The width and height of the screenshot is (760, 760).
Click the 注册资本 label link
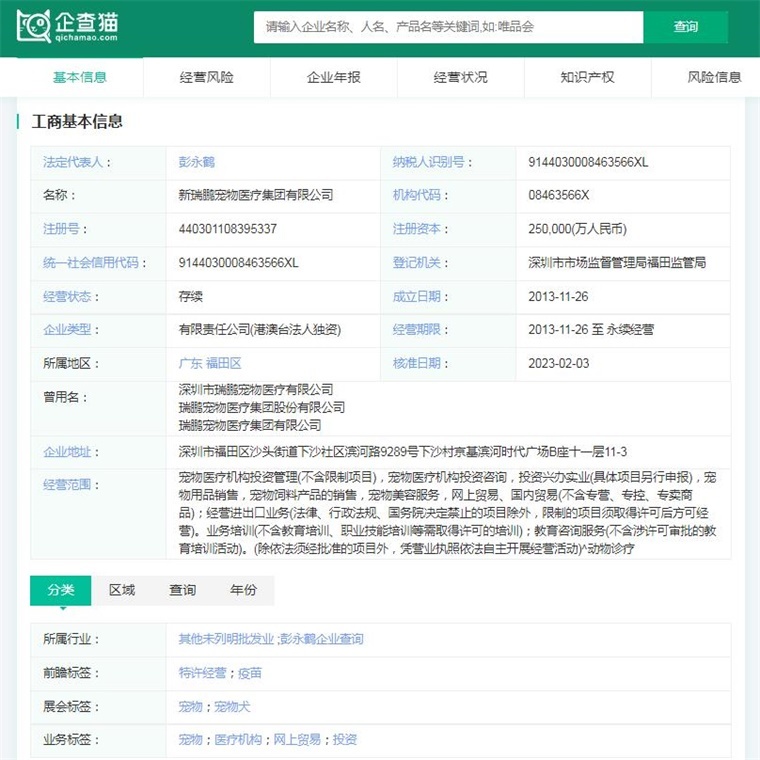point(416,228)
